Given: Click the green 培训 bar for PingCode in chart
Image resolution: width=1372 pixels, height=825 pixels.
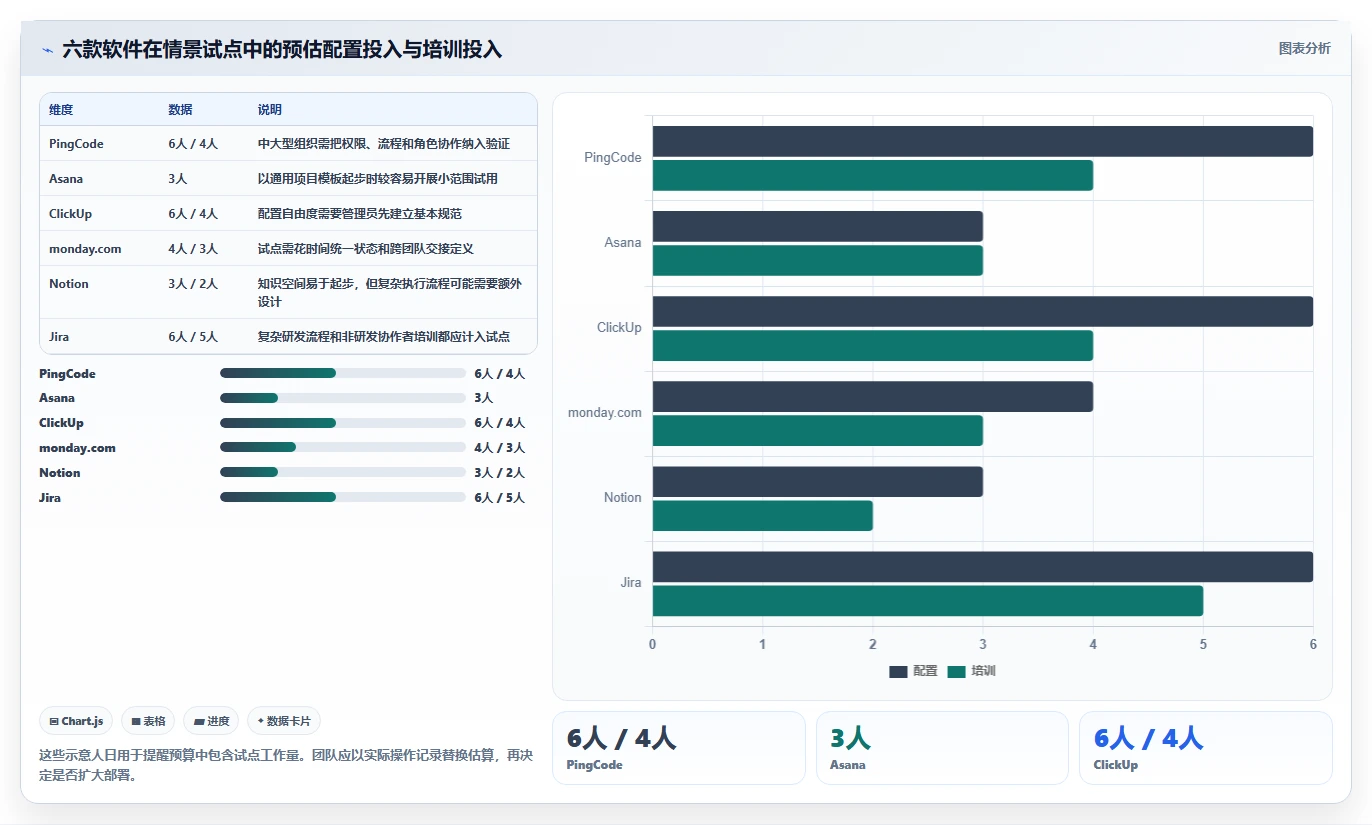Looking at the screenshot, I should 872,175.
